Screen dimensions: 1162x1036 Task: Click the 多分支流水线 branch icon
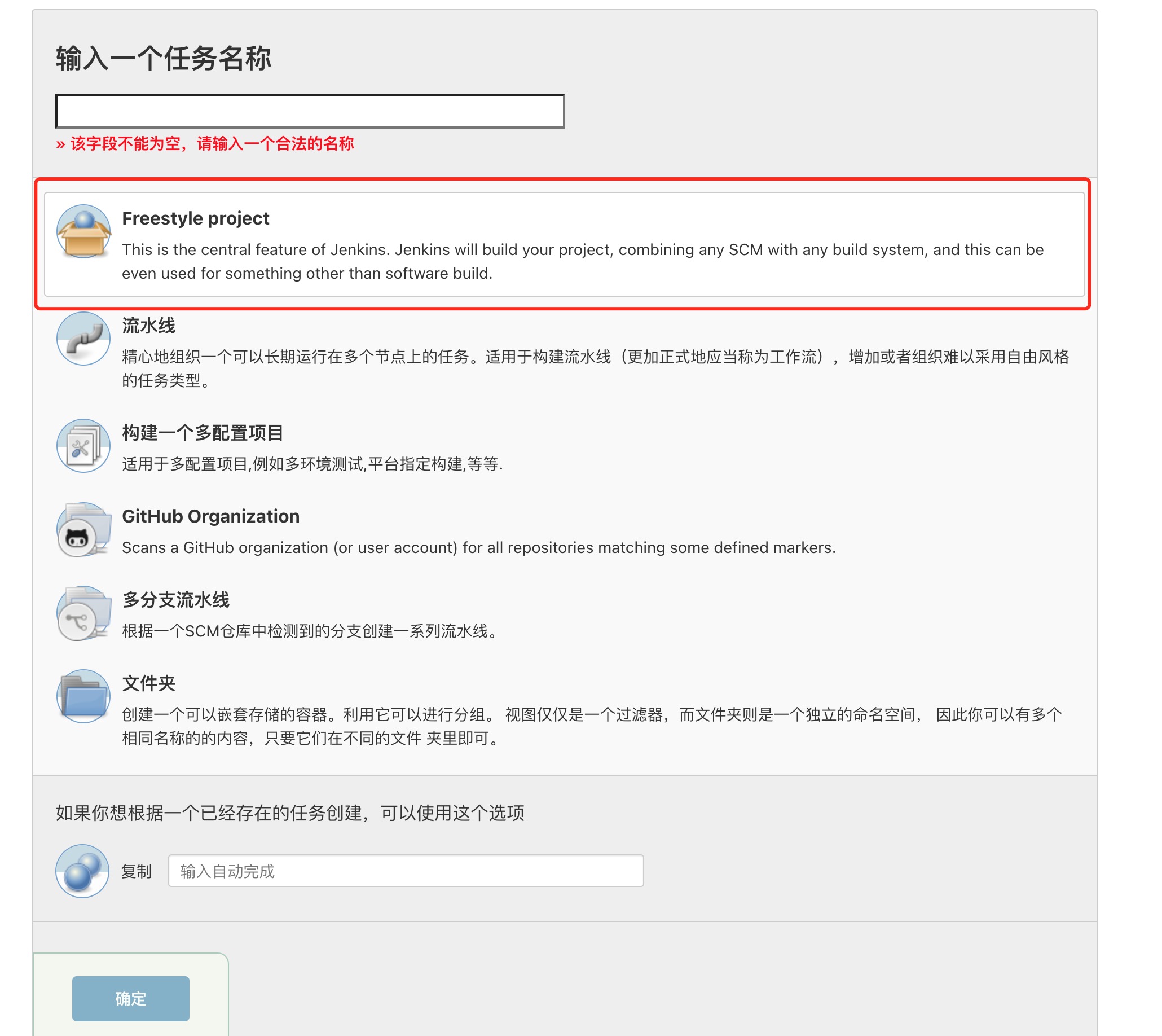[x=83, y=613]
